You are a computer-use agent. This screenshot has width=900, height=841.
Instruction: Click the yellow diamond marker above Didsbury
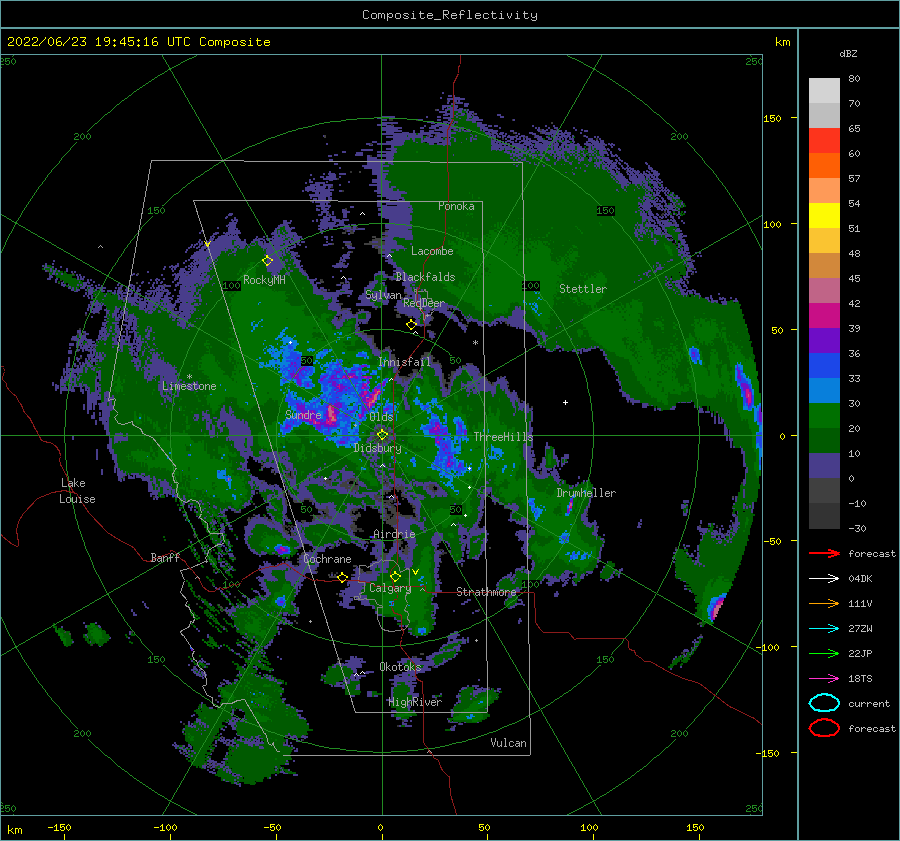[382, 435]
